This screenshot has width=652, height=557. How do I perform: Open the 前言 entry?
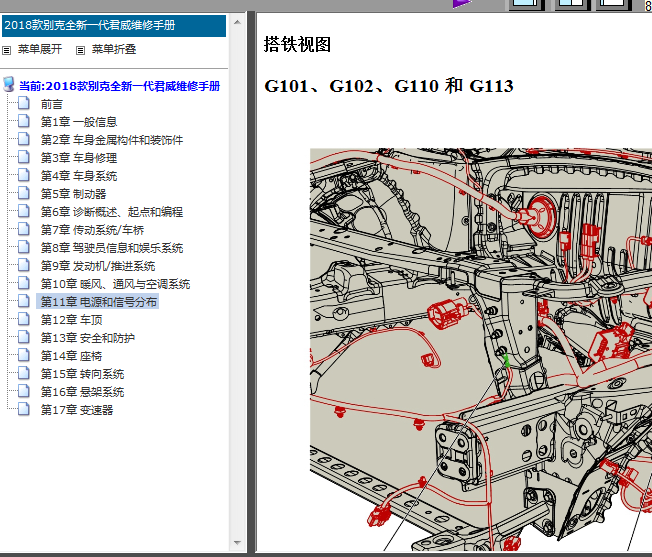tap(52, 104)
